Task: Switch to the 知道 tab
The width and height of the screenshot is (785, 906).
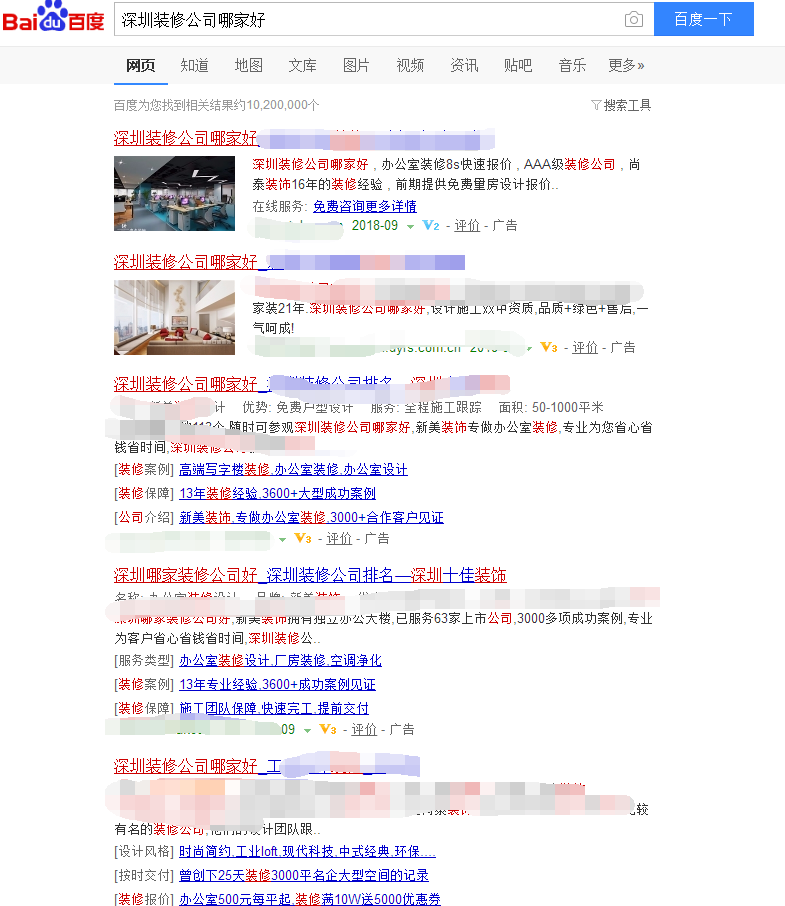Action: [194, 65]
